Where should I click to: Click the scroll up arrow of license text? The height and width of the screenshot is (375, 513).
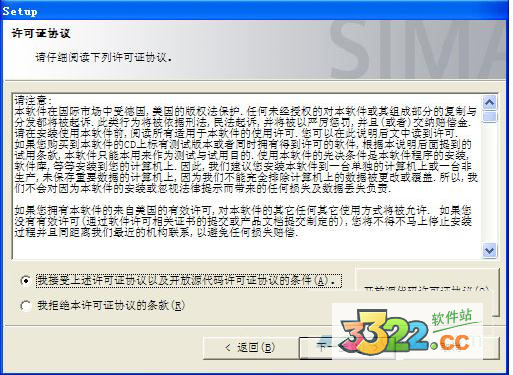click(489, 103)
